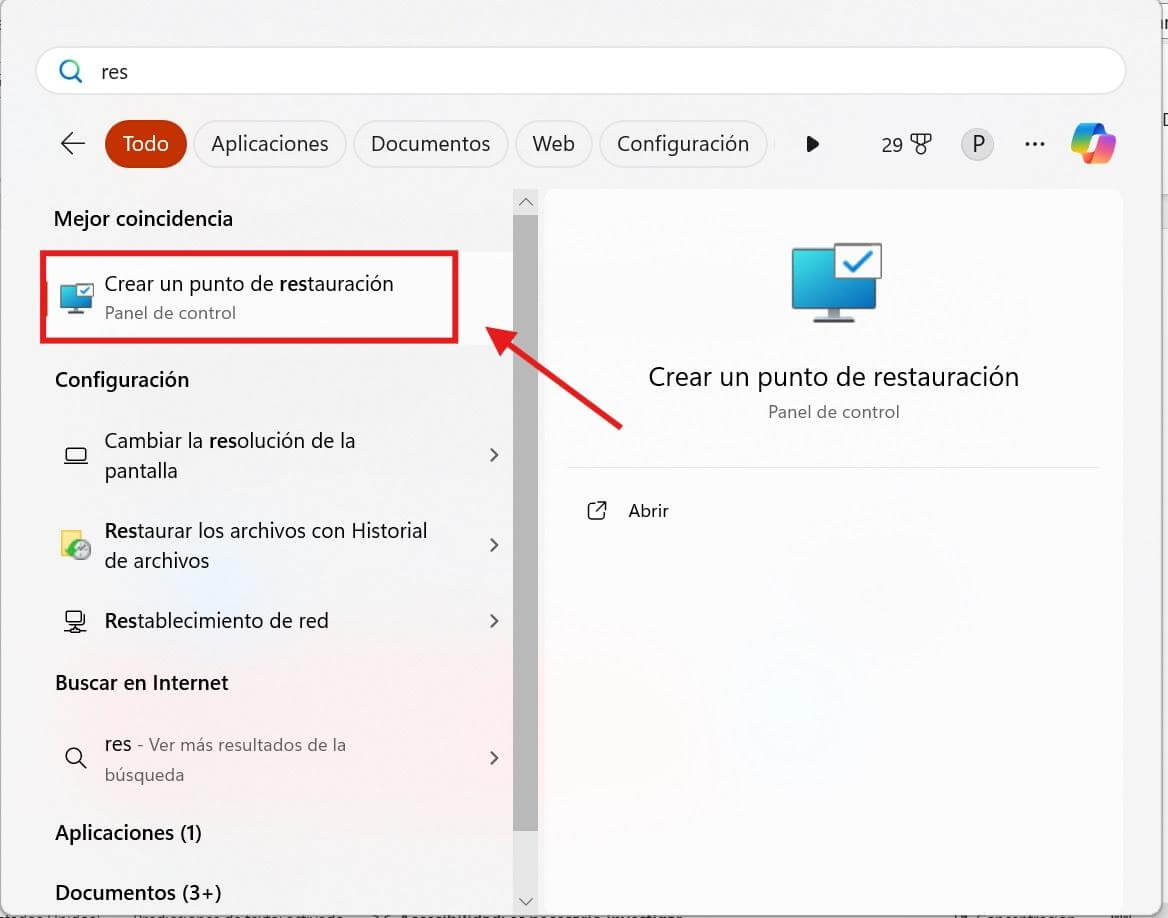Expand Cambiar la resolución de la pantalla options

point(493,455)
